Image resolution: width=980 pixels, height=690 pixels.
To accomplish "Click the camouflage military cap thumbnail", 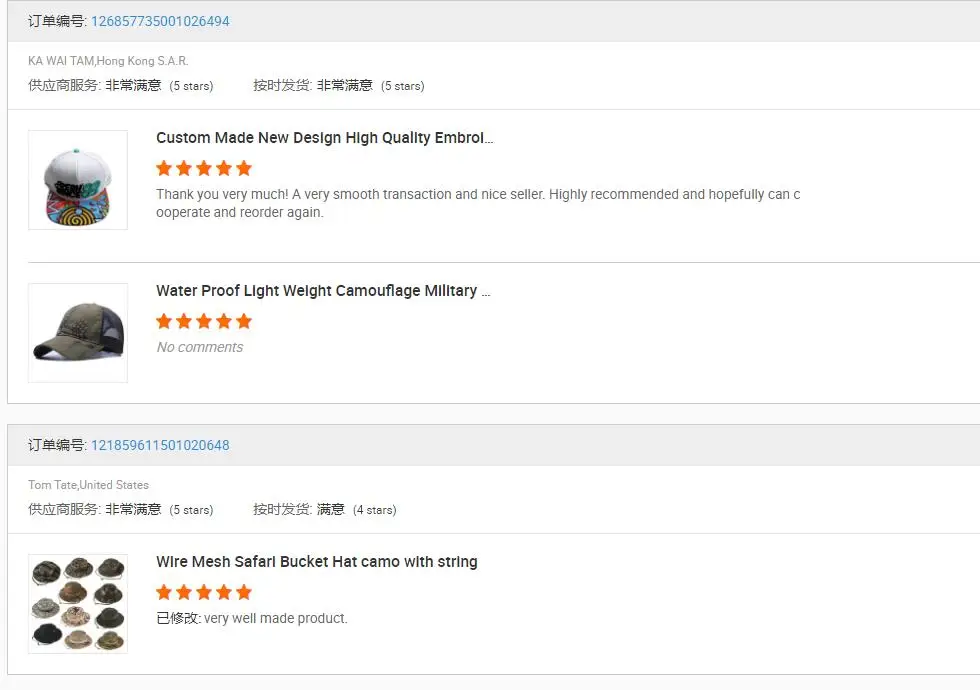I will [78, 333].
